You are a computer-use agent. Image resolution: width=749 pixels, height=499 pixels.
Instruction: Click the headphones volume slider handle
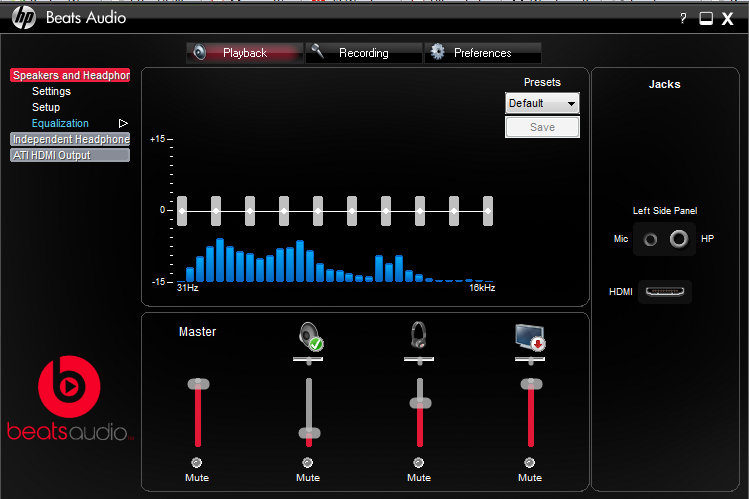tap(420, 403)
